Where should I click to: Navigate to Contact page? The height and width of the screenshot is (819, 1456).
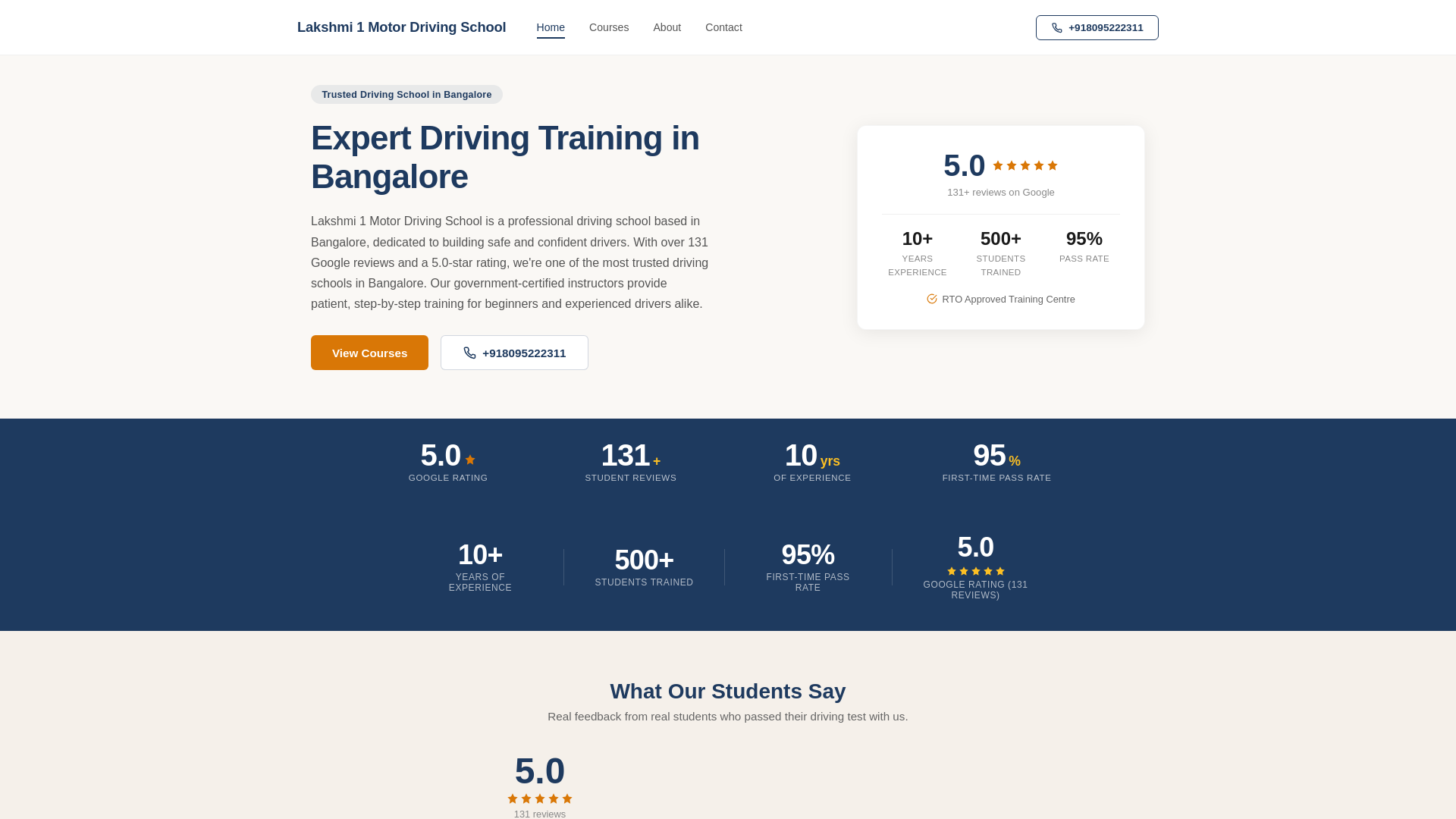click(x=723, y=27)
